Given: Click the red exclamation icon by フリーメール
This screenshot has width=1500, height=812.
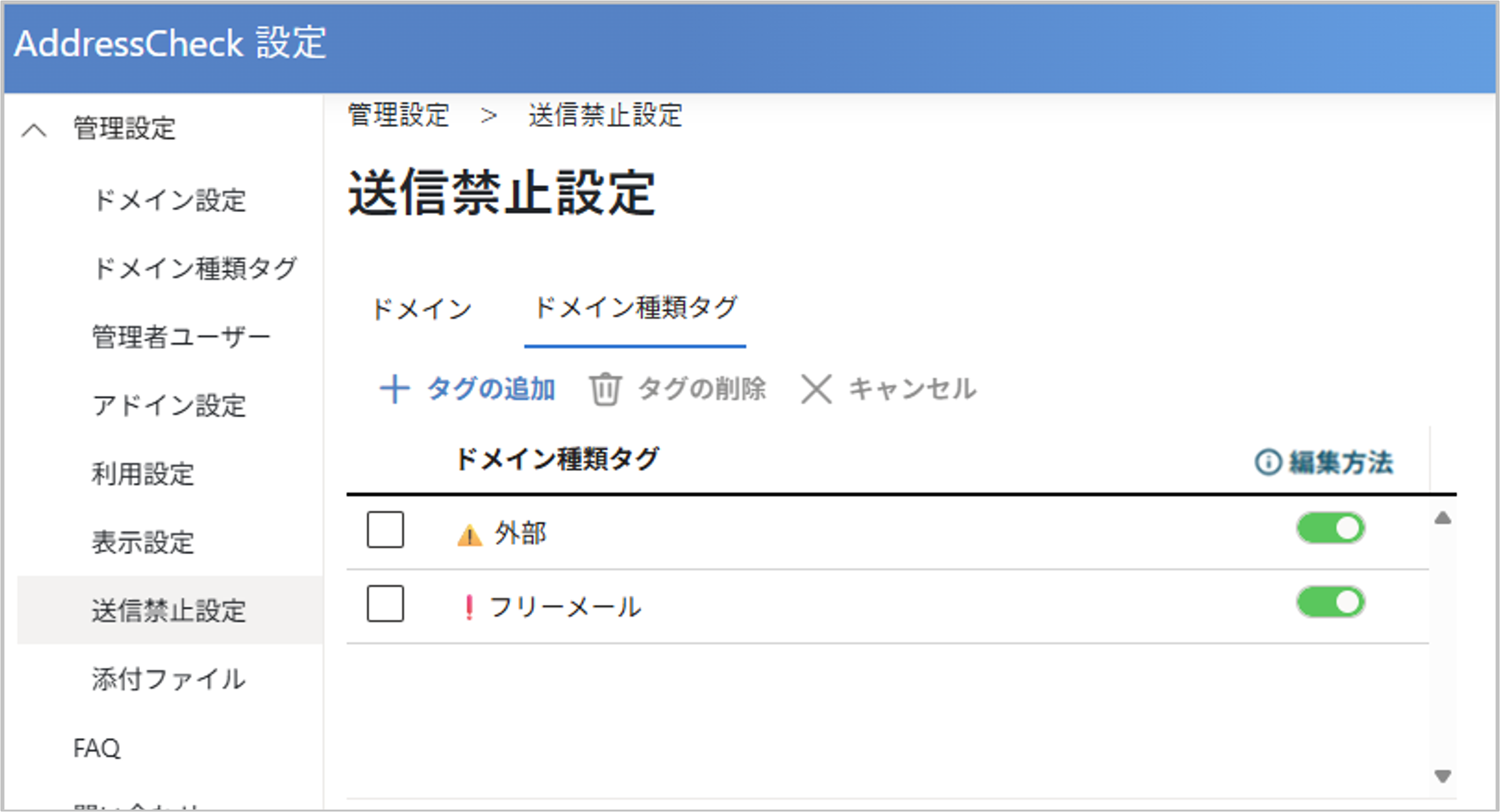Looking at the screenshot, I should (469, 607).
